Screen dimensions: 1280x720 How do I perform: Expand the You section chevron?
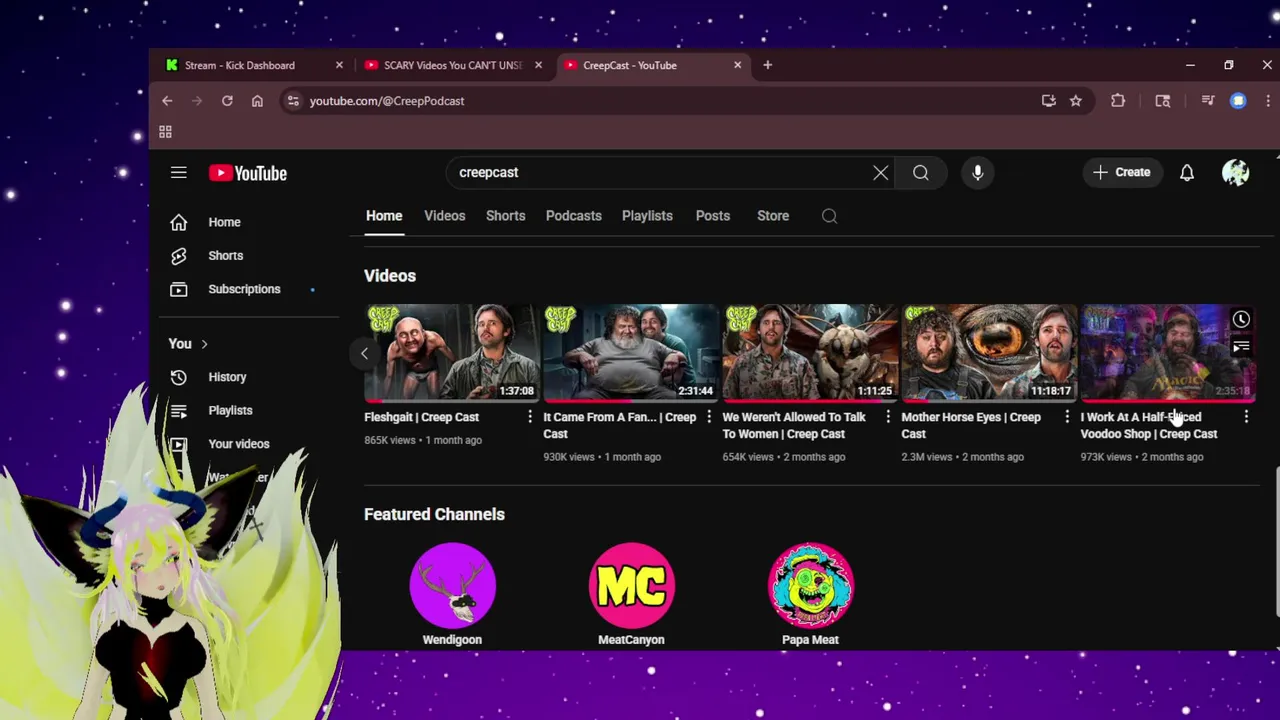204,344
